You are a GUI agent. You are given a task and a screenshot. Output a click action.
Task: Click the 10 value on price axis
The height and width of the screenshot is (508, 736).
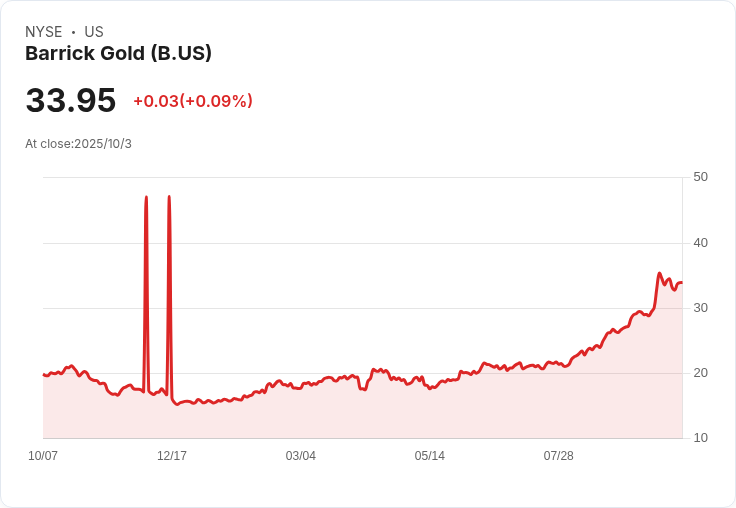click(700, 438)
